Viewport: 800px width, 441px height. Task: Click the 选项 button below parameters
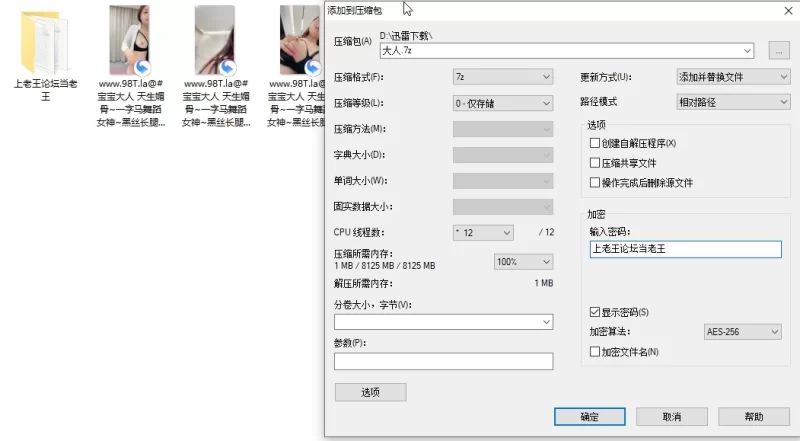coord(370,392)
